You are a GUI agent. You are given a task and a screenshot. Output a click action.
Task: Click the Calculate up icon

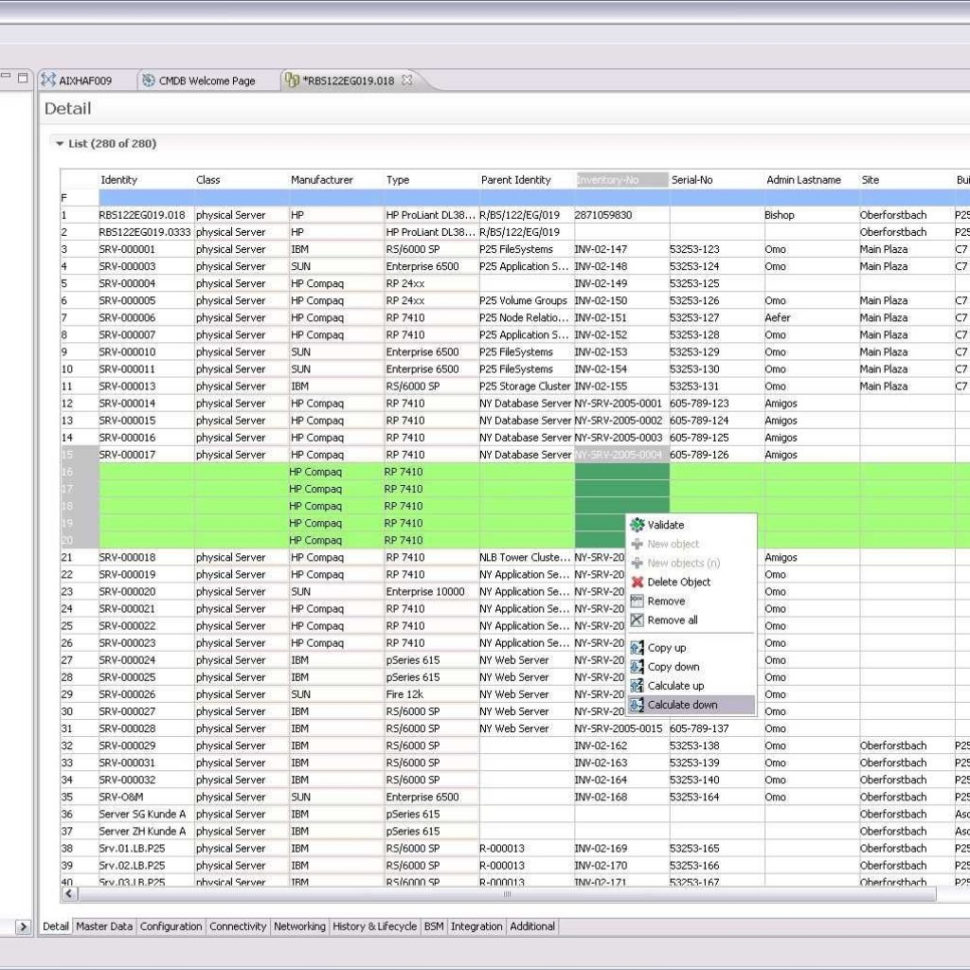(x=638, y=686)
